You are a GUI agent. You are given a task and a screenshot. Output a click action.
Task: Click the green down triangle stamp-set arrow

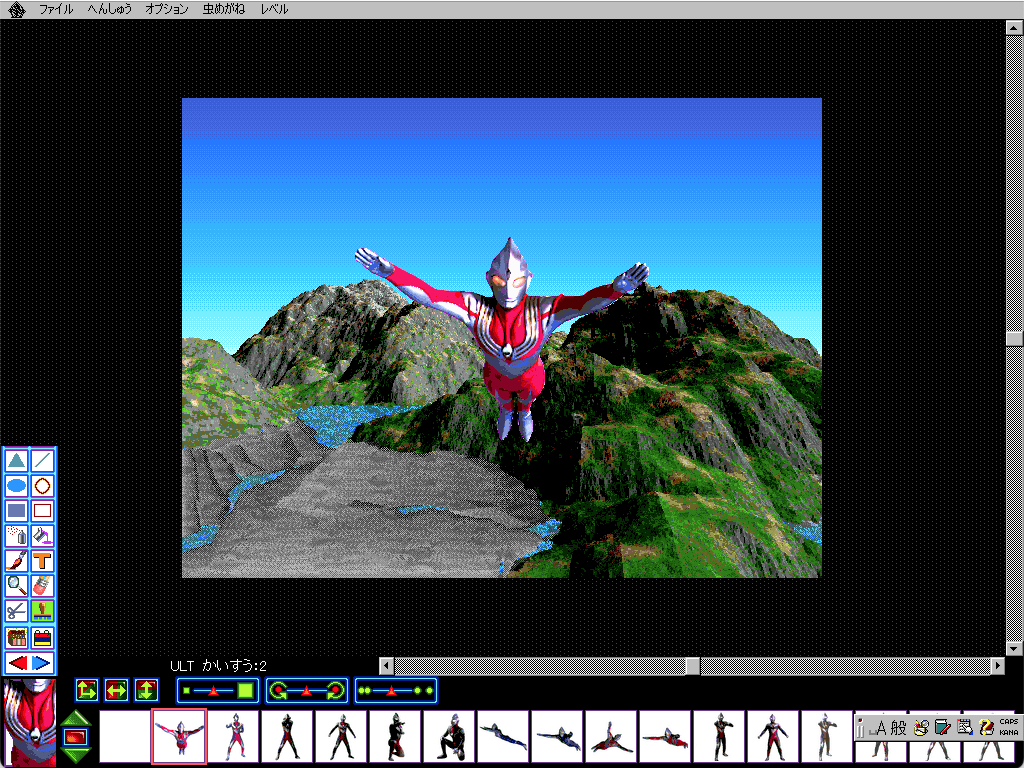pos(76,755)
